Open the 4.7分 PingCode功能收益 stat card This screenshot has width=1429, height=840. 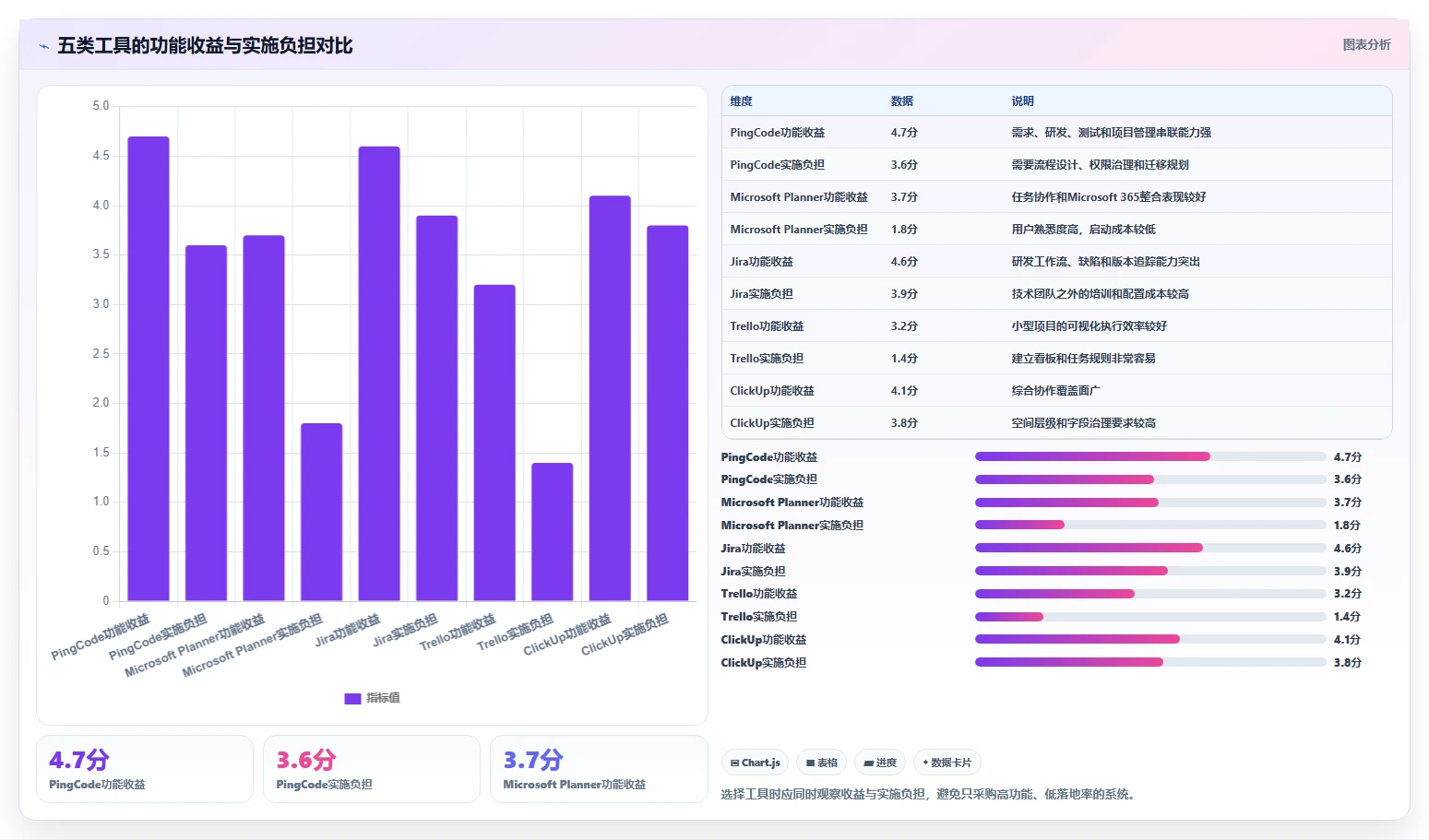click(x=145, y=769)
